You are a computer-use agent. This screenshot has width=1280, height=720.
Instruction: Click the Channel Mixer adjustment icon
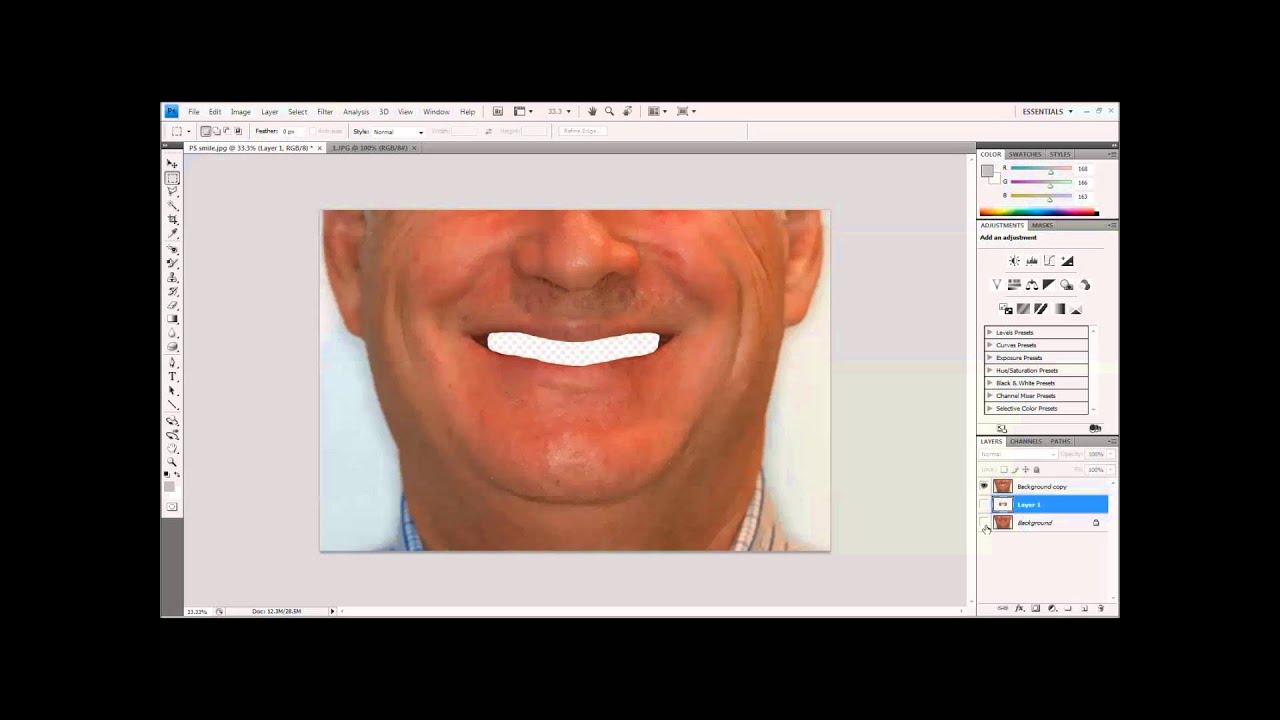1085,285
